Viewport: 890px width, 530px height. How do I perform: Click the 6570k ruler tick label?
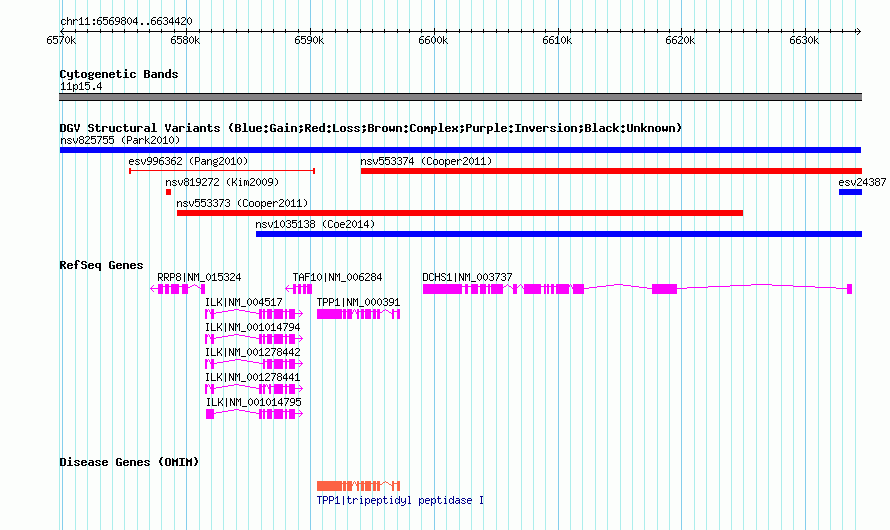coord(61,40)
